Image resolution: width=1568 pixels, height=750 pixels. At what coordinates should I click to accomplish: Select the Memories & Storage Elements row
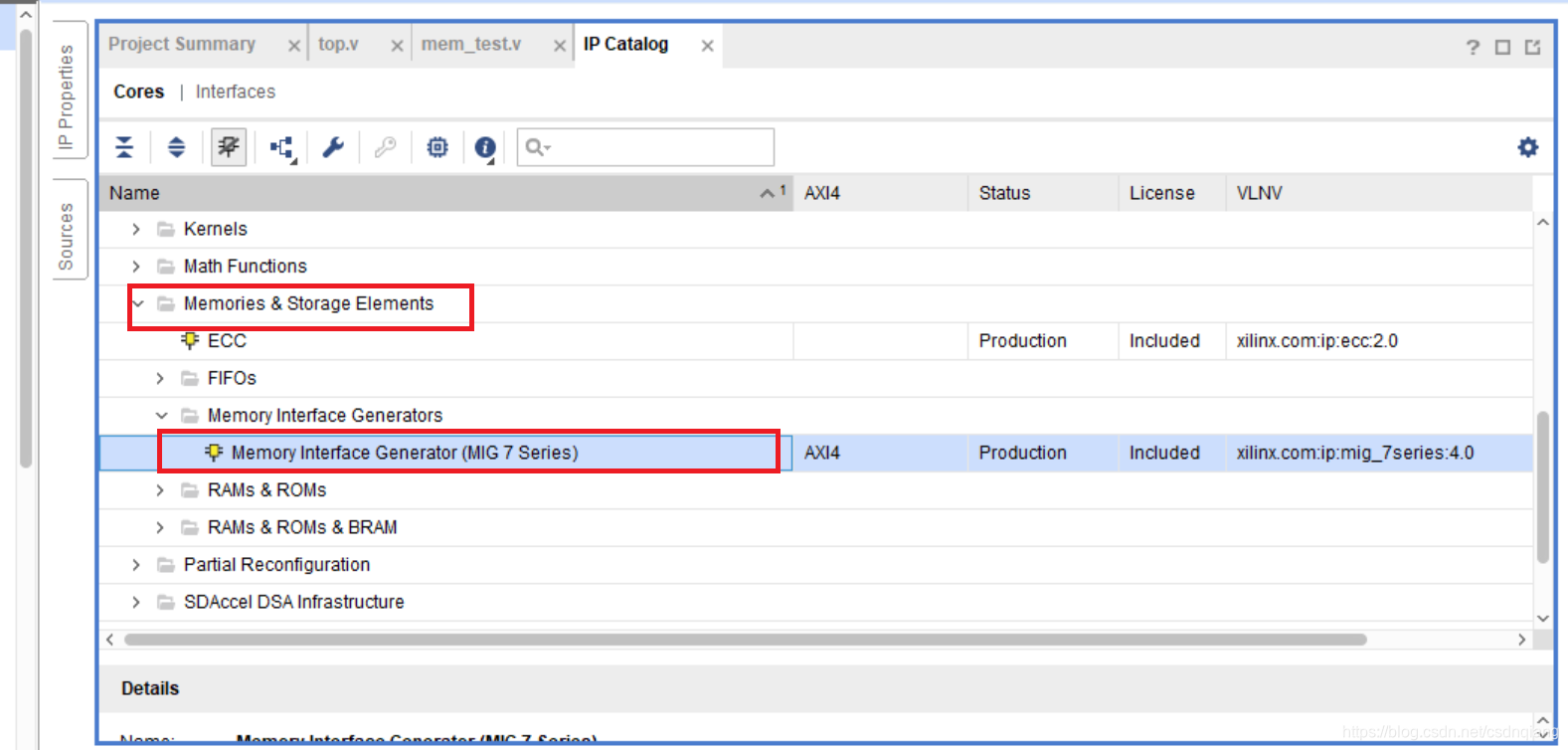click(x=815, y=303)
